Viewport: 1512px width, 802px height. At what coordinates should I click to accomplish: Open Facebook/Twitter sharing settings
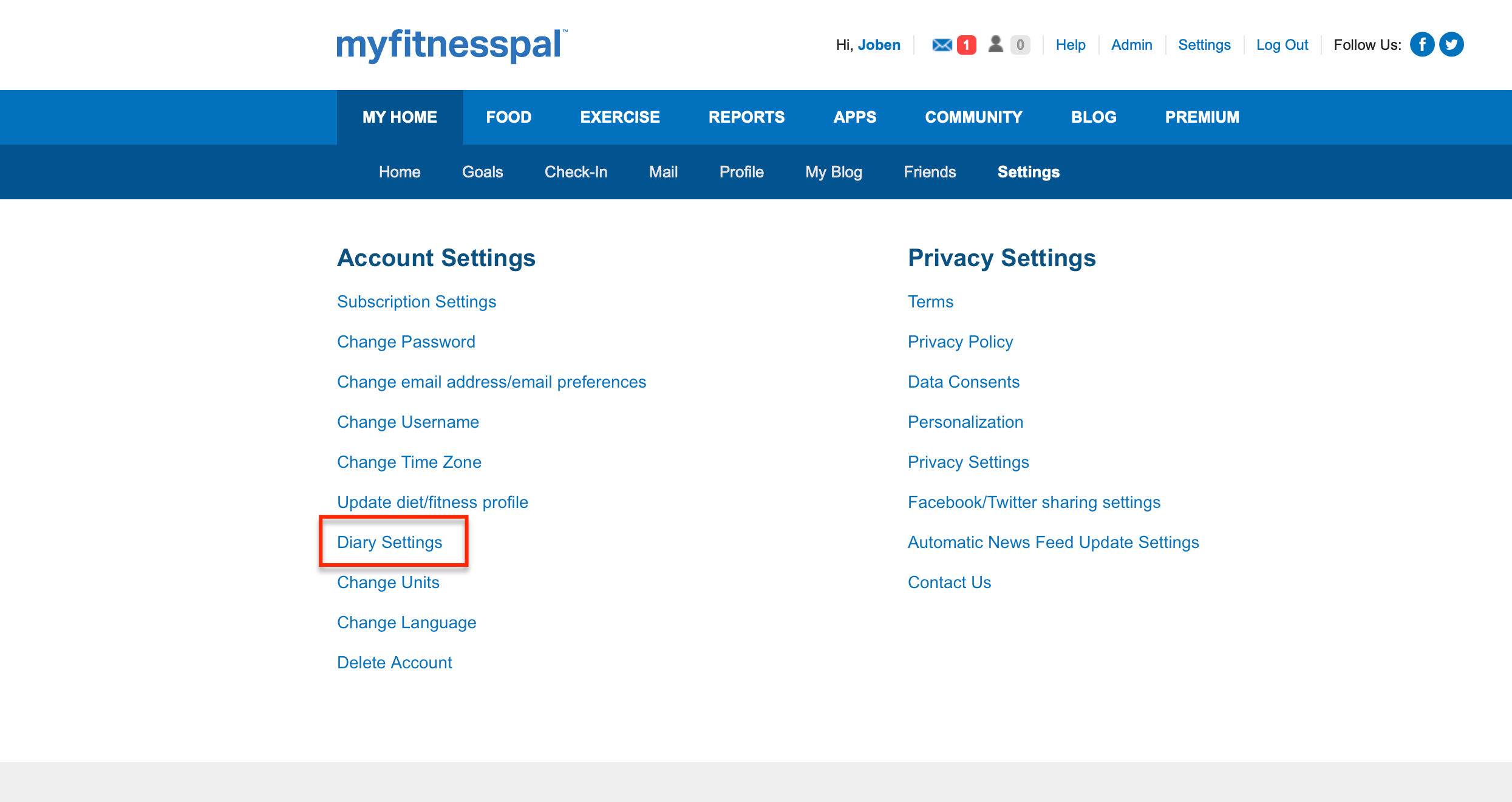pyautogui.click(x=1034, y=502)
